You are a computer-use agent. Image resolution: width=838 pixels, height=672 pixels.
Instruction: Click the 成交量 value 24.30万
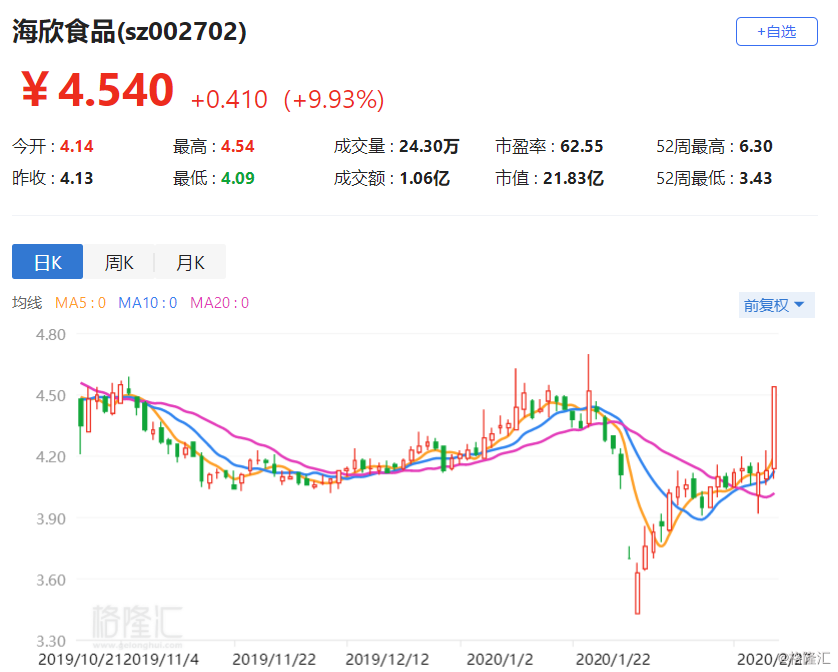pos(429,146)
